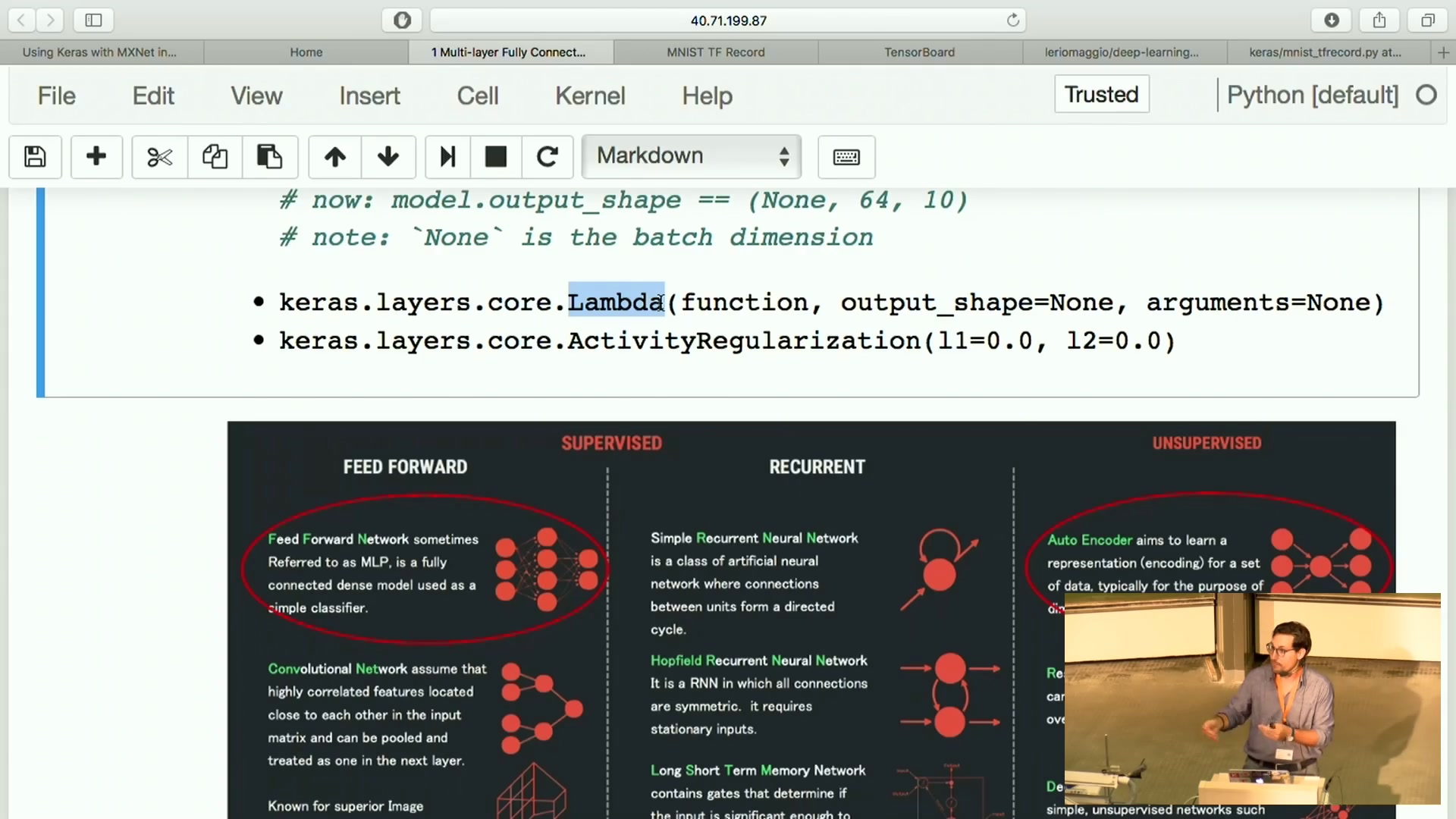
Task: Save the notebook with the floppy disk icon
Action: (35, 157)
